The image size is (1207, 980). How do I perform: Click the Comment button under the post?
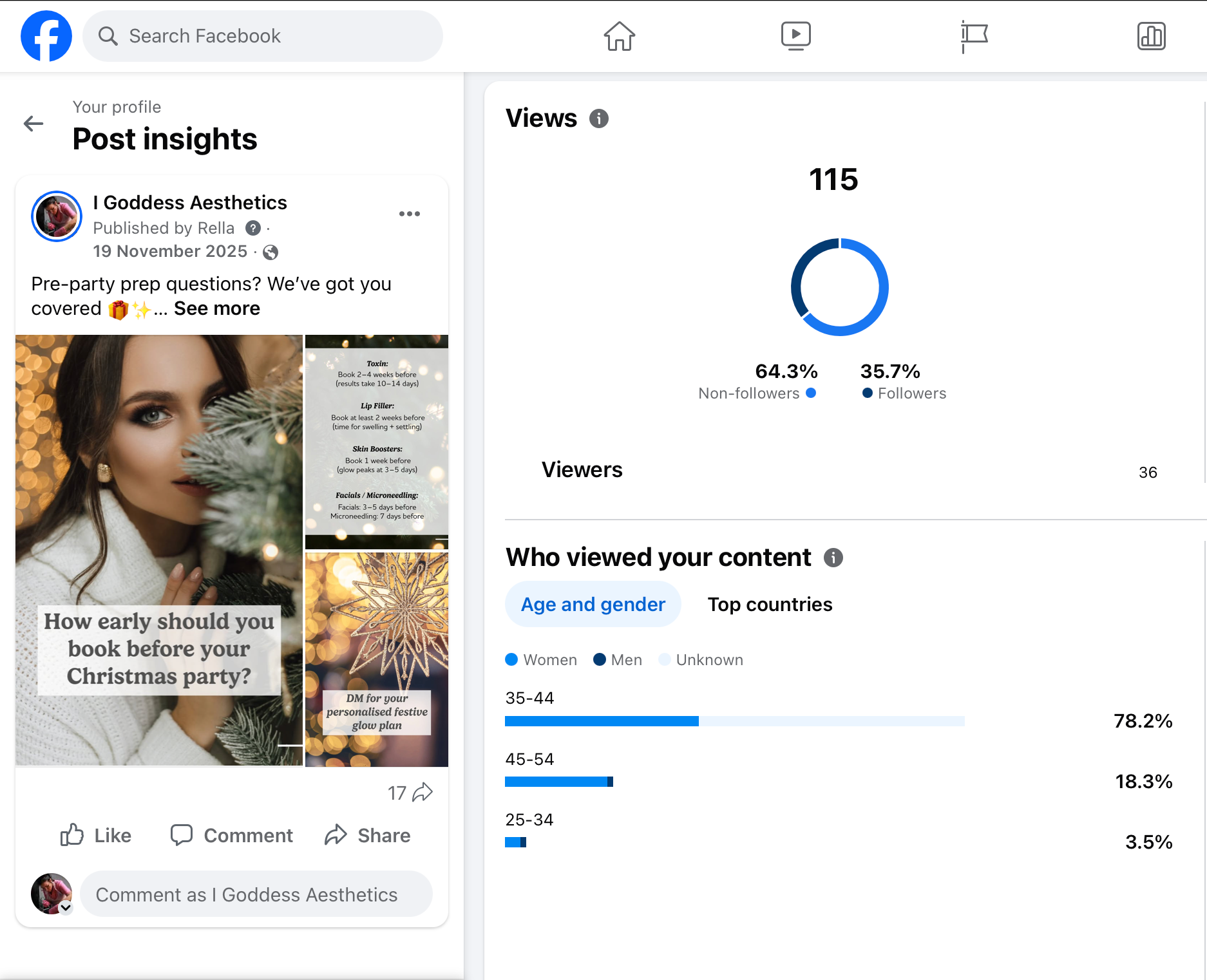coord(232,835)
